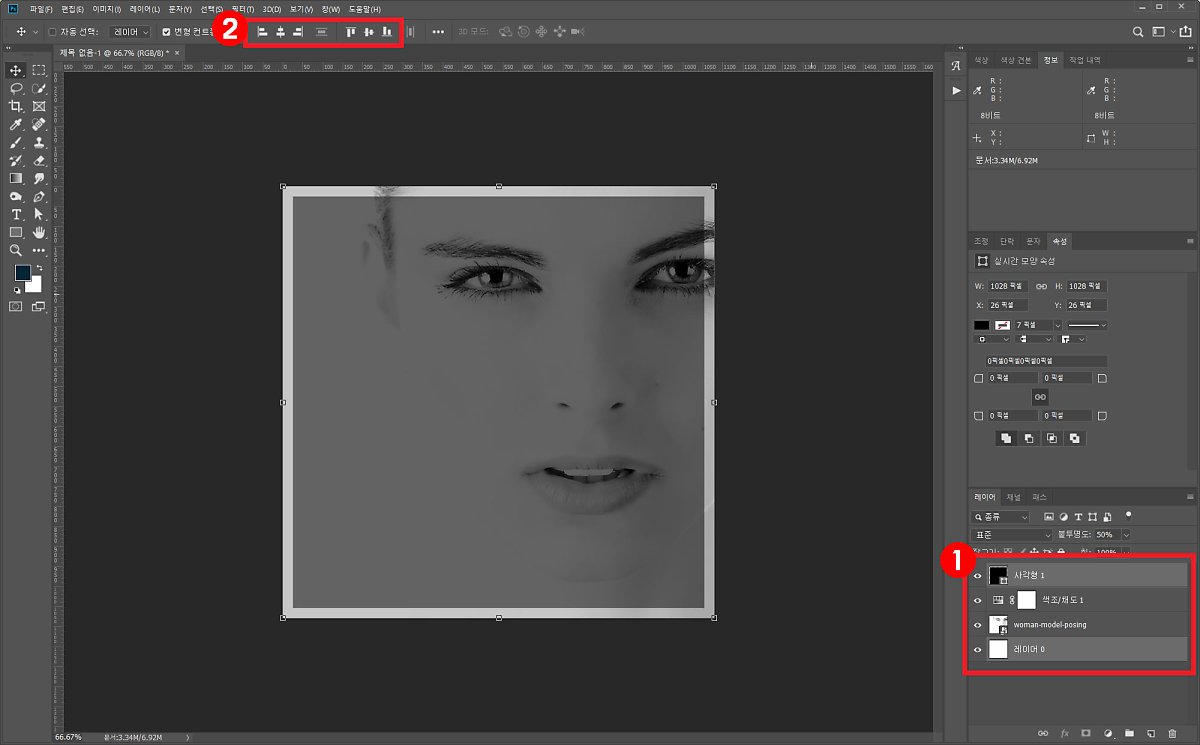1200x745 pixels.
Task: Add layer style with fx icon
Action: click(1065, 734)
